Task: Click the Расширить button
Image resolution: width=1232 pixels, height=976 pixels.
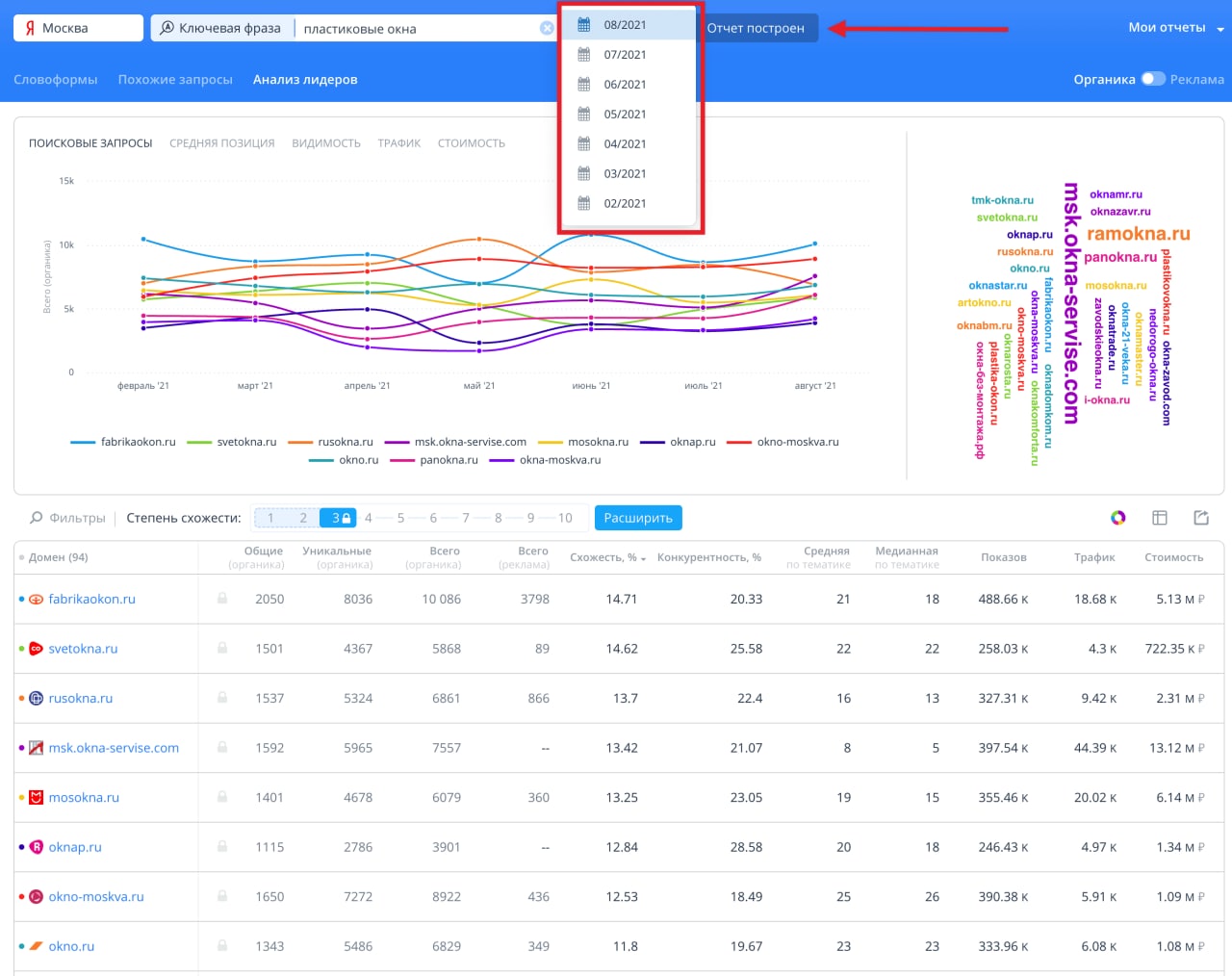Action: pyautogui.click(x=638, y=518)
